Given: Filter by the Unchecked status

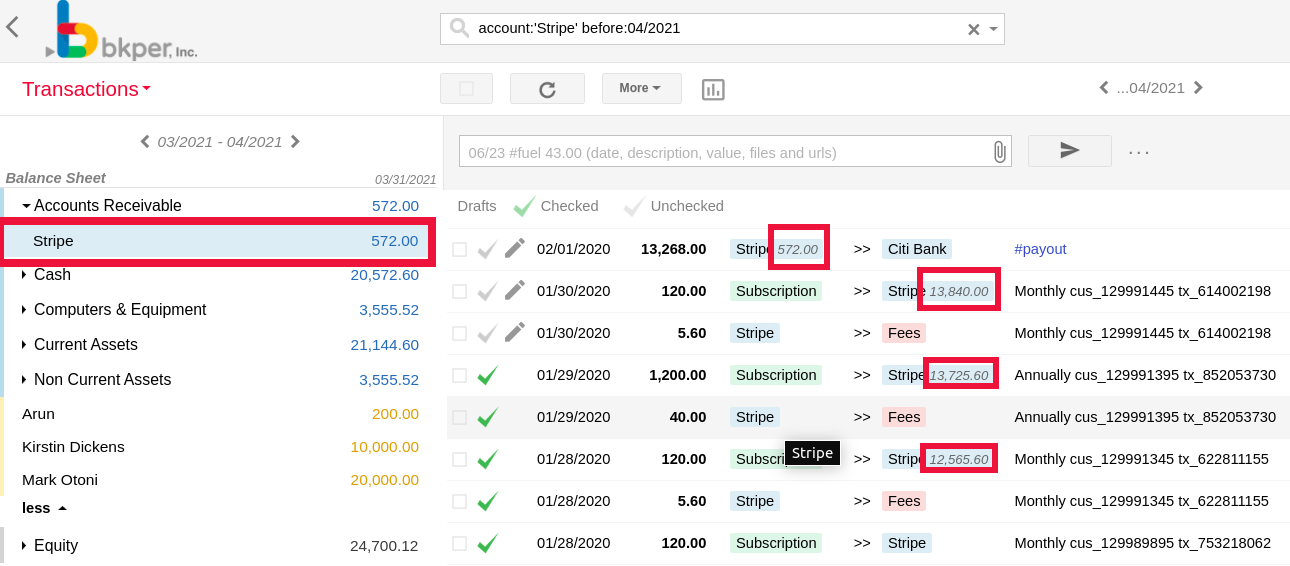Looking at the screenshot, I should (x=674, y=206).
